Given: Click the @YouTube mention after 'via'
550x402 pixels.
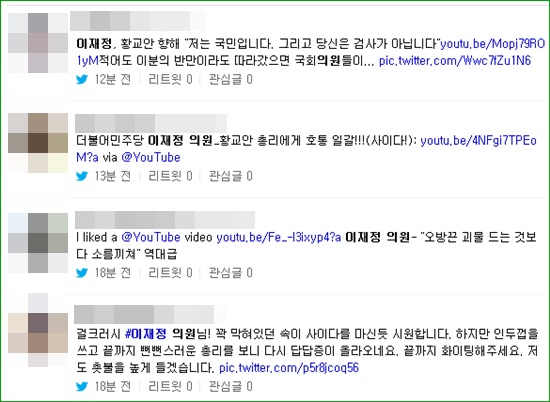Looking at the screenshot, I should [x=151, y=158].
